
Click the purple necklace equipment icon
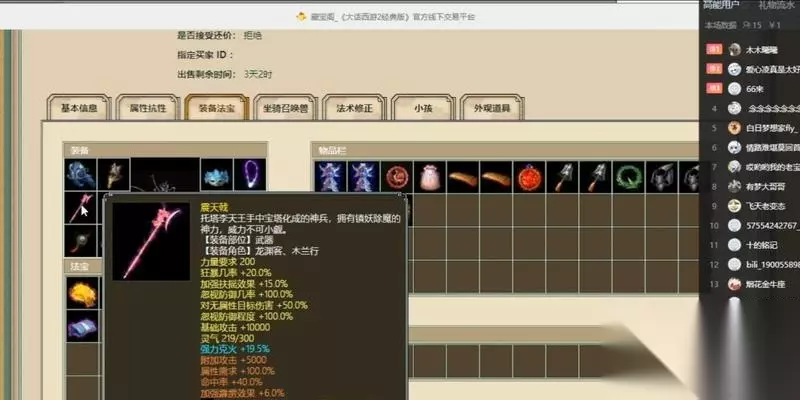[250, 174]
